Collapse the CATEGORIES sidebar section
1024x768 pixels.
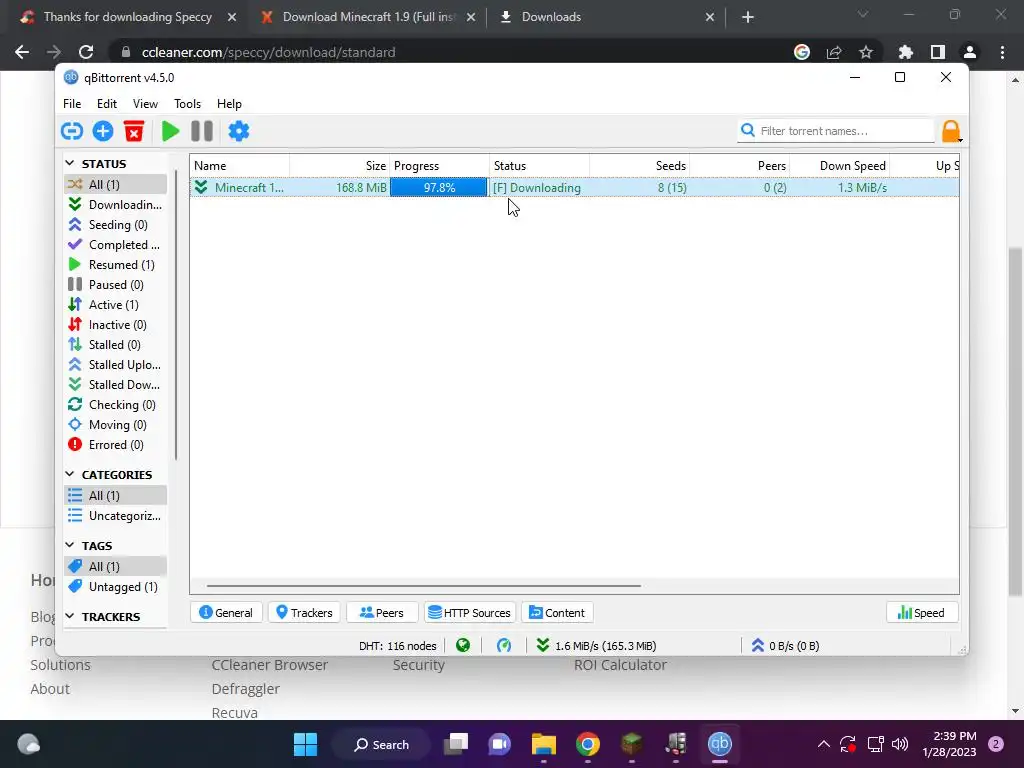point(70,474)
